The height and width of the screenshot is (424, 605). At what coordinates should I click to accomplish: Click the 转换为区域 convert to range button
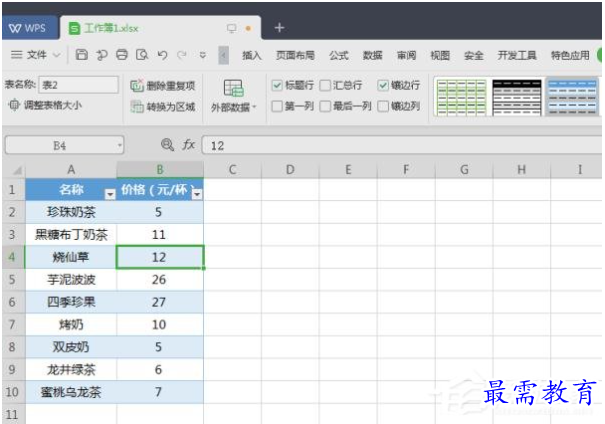[x=163, y=106]
